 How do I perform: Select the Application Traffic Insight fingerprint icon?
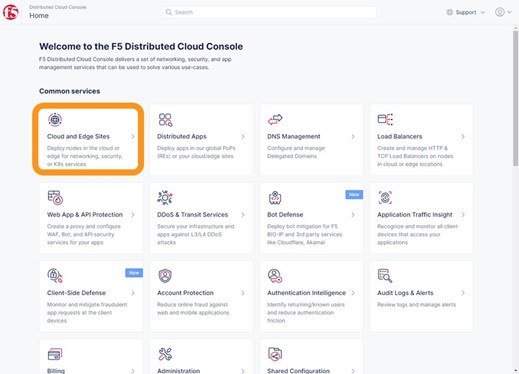click(385, 197)
